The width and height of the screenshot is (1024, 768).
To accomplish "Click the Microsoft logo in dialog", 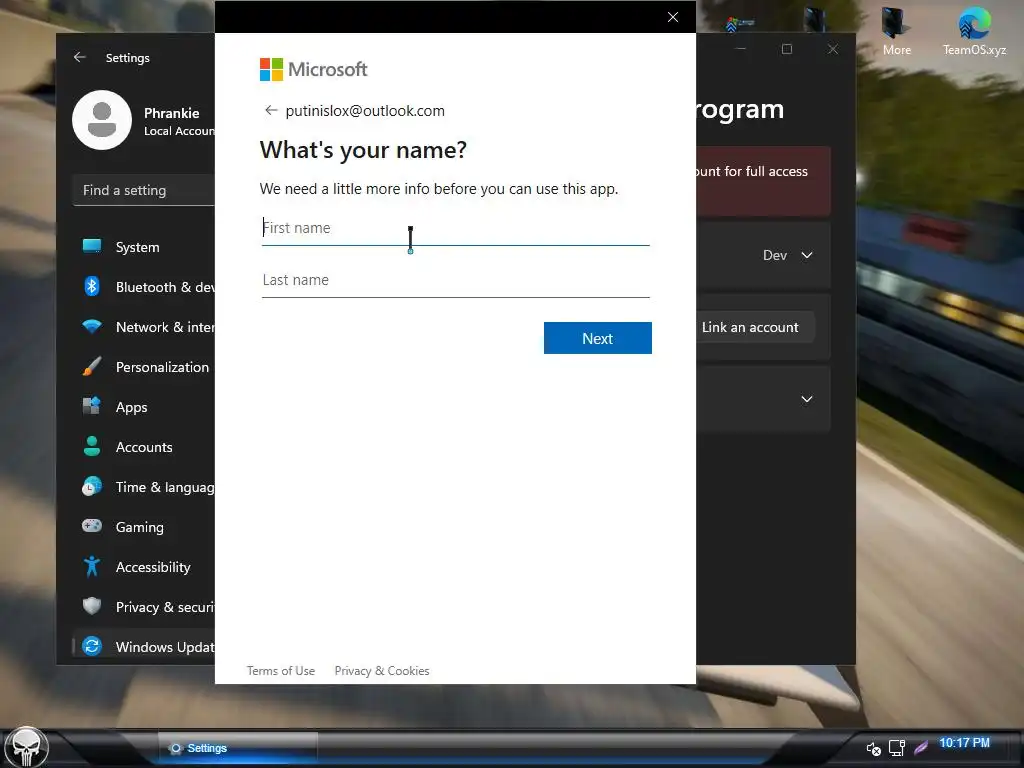I will (313, 69).
